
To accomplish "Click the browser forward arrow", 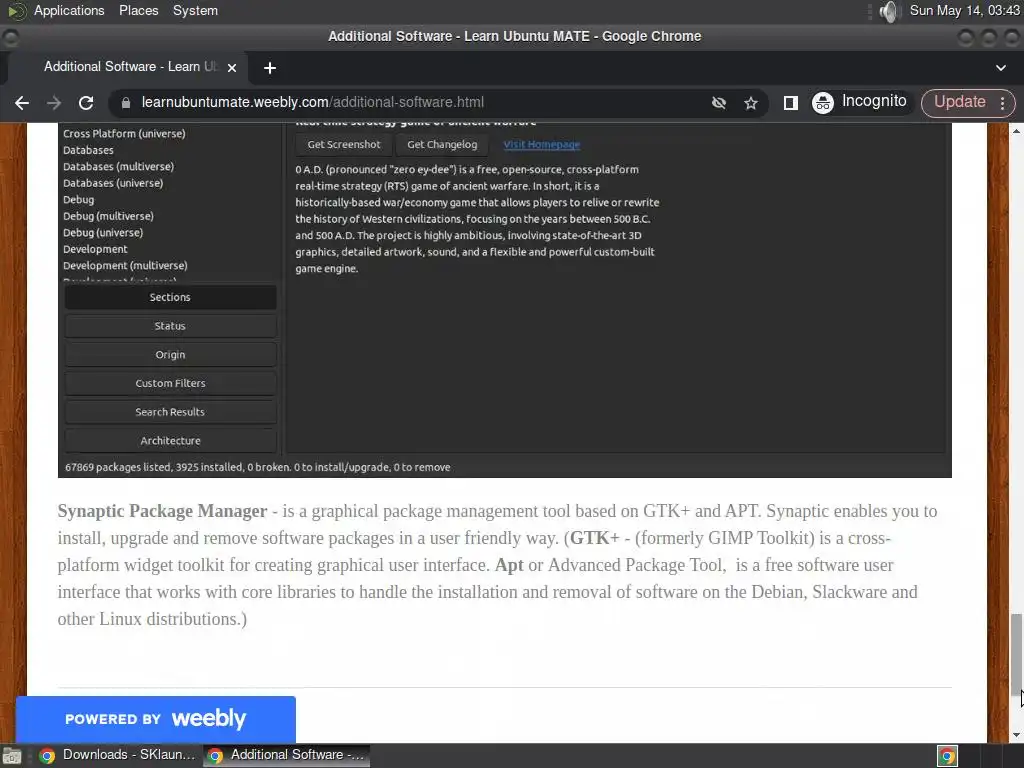I will coord(54,103).
